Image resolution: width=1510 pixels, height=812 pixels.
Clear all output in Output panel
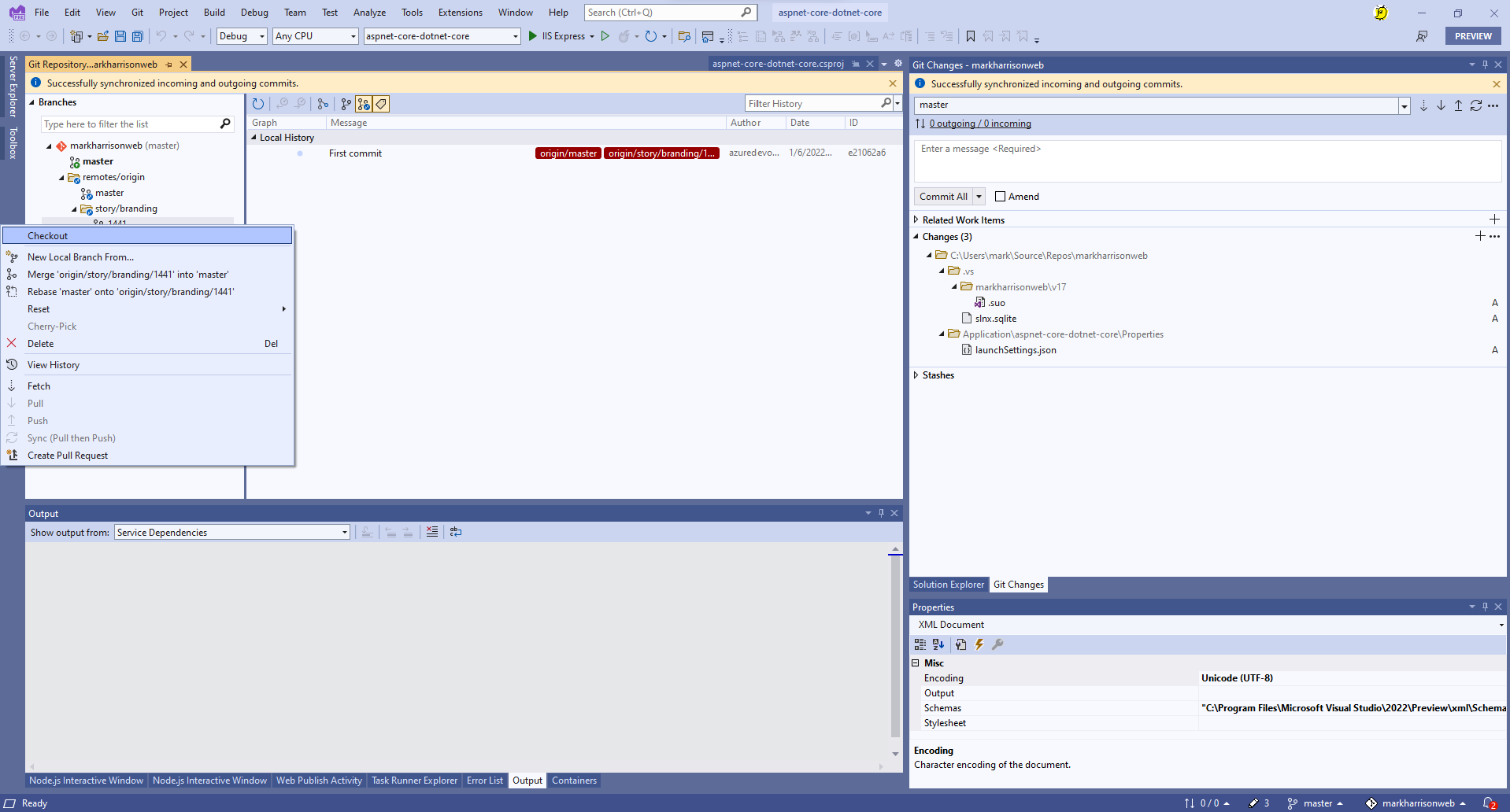click(x=432, y=533)
